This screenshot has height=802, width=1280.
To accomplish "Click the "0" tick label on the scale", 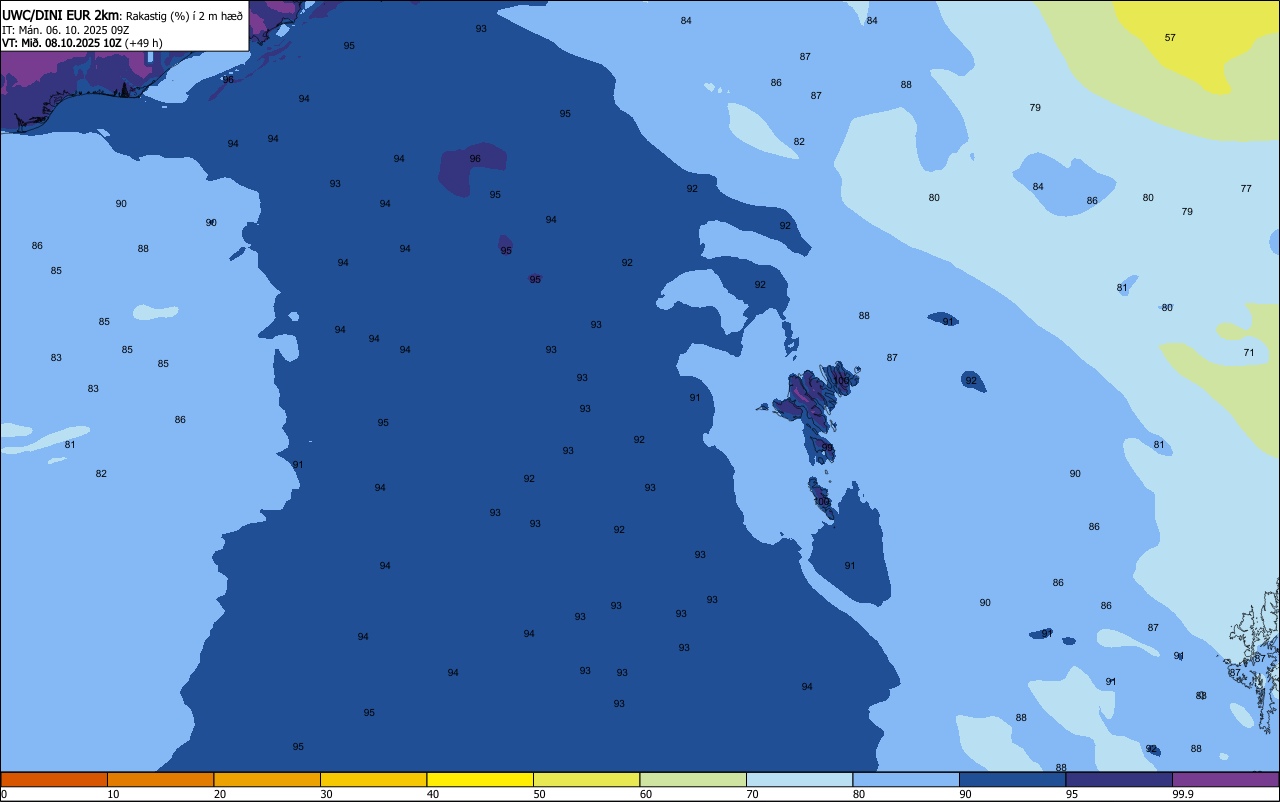I will tap(4, 794).
